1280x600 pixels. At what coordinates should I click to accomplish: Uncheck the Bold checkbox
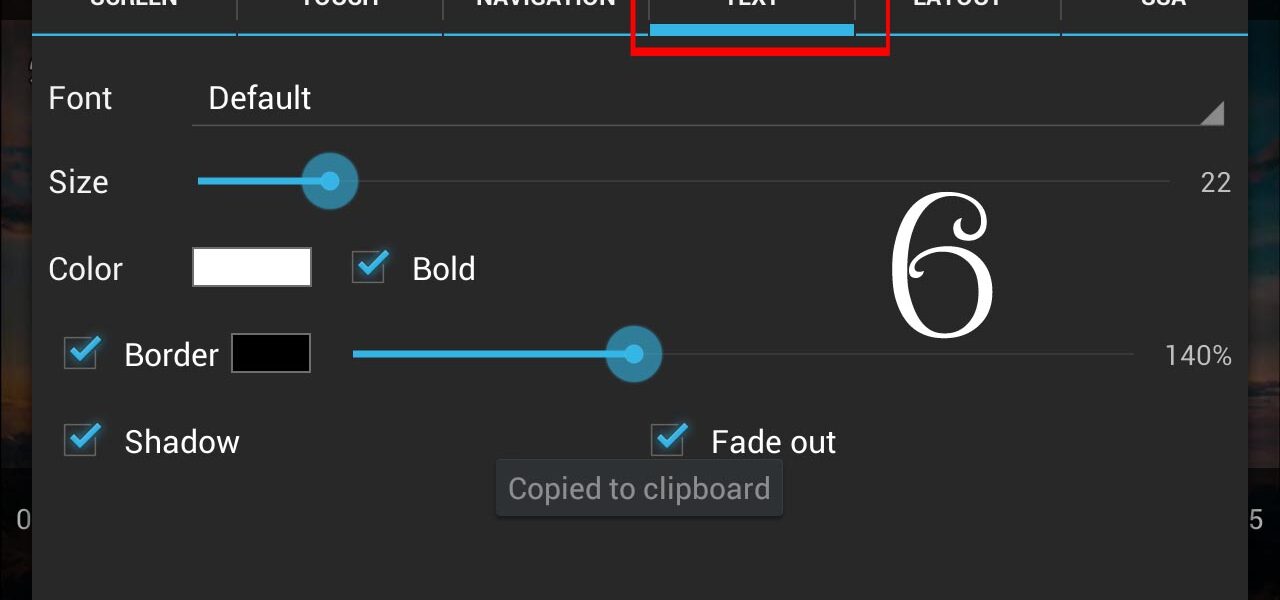[370, 267]
